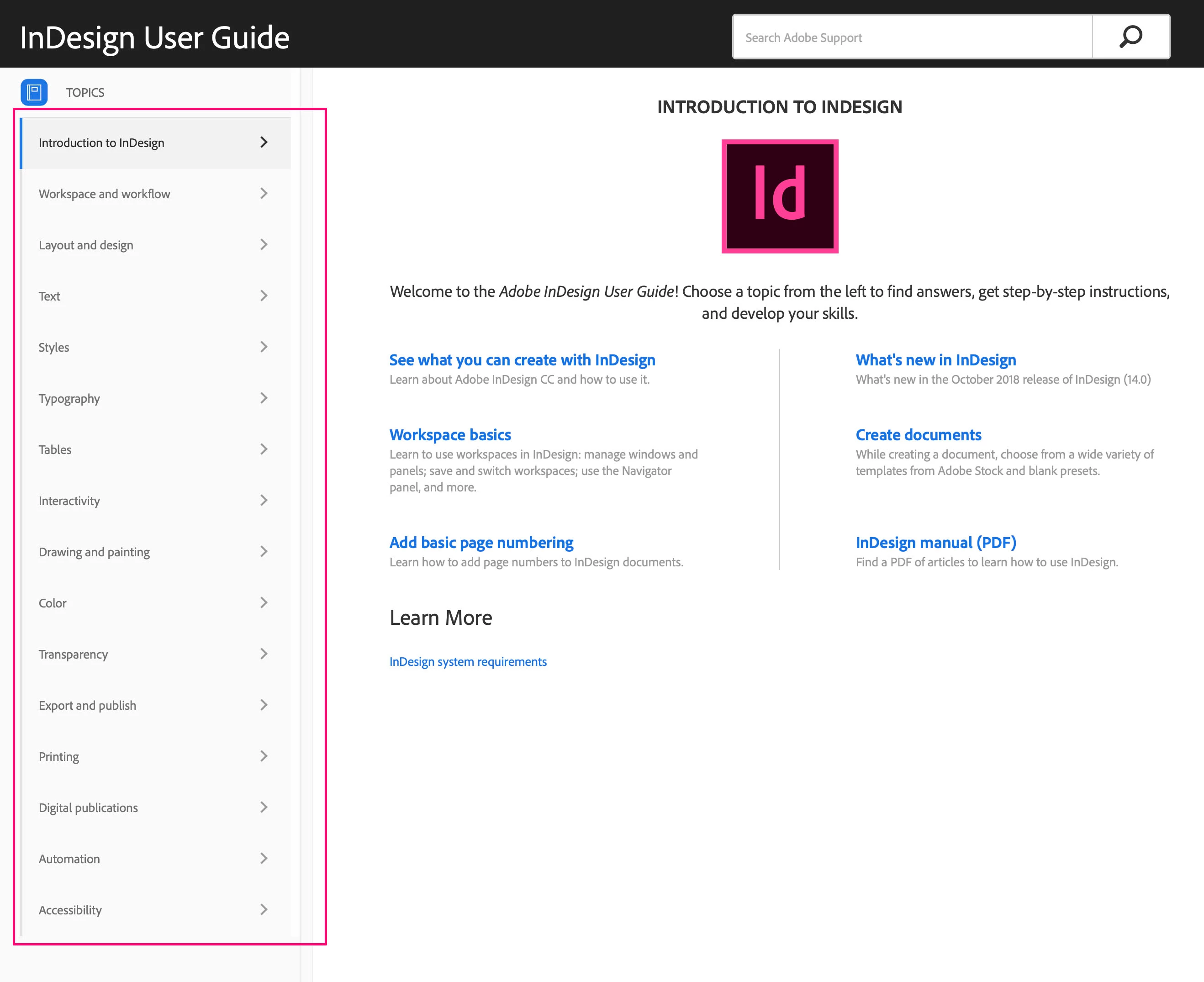Click the search magnifier icon

point(1130,37)
